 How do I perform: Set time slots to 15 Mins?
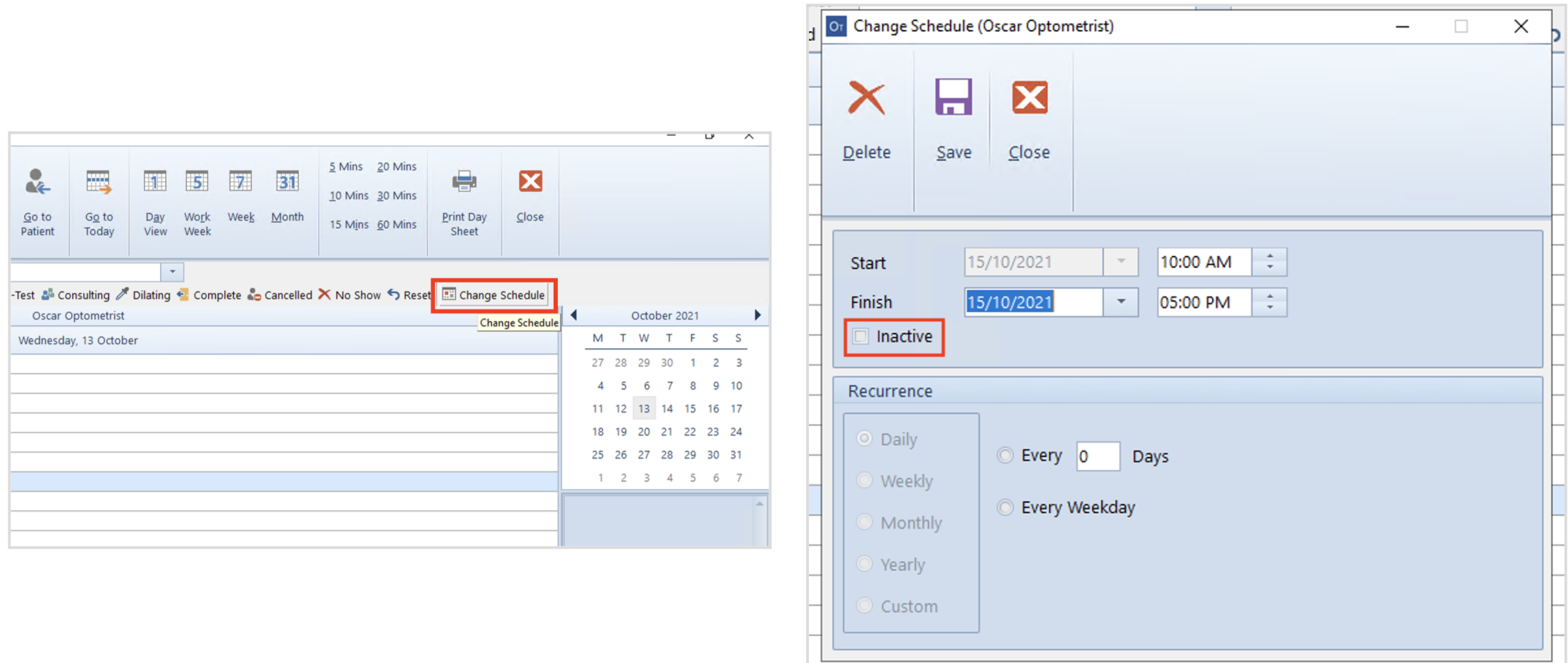tap(348, 225)
